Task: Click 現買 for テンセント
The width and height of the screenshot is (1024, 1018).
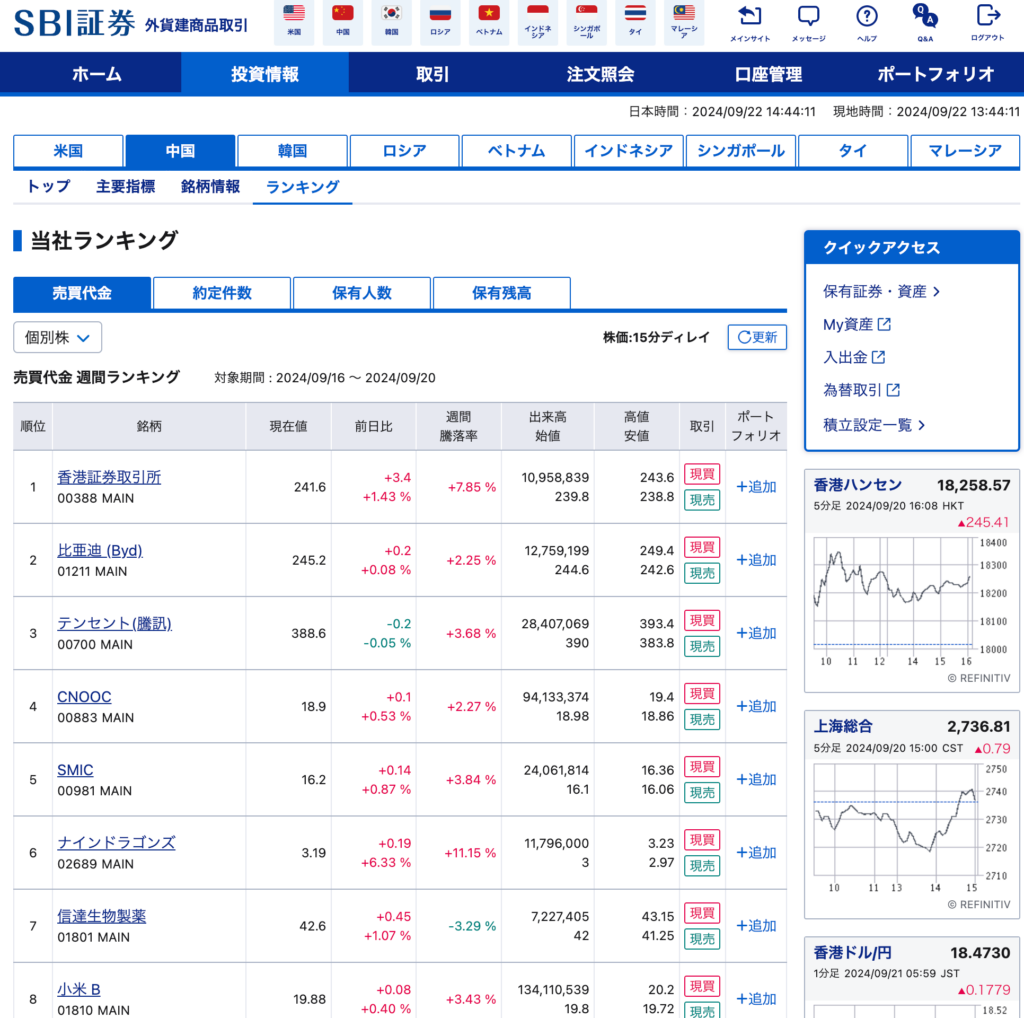Action: pos(702,620)
